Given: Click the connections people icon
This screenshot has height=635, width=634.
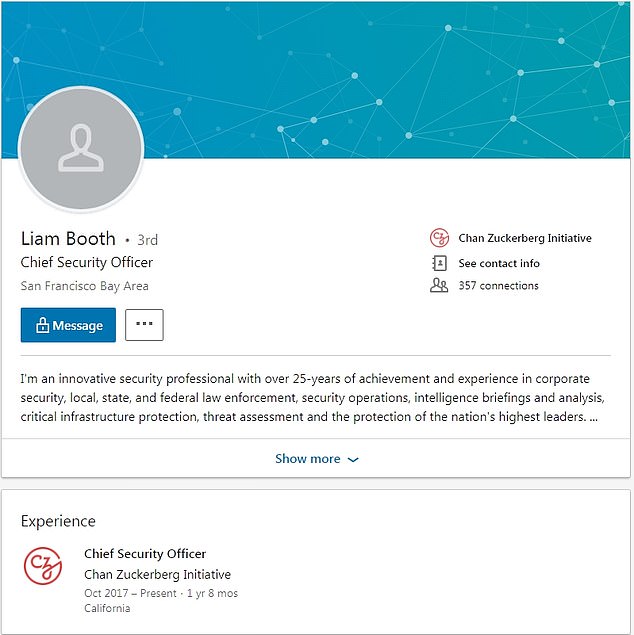Looking at the screenshot, I should (x=438, y=286).
